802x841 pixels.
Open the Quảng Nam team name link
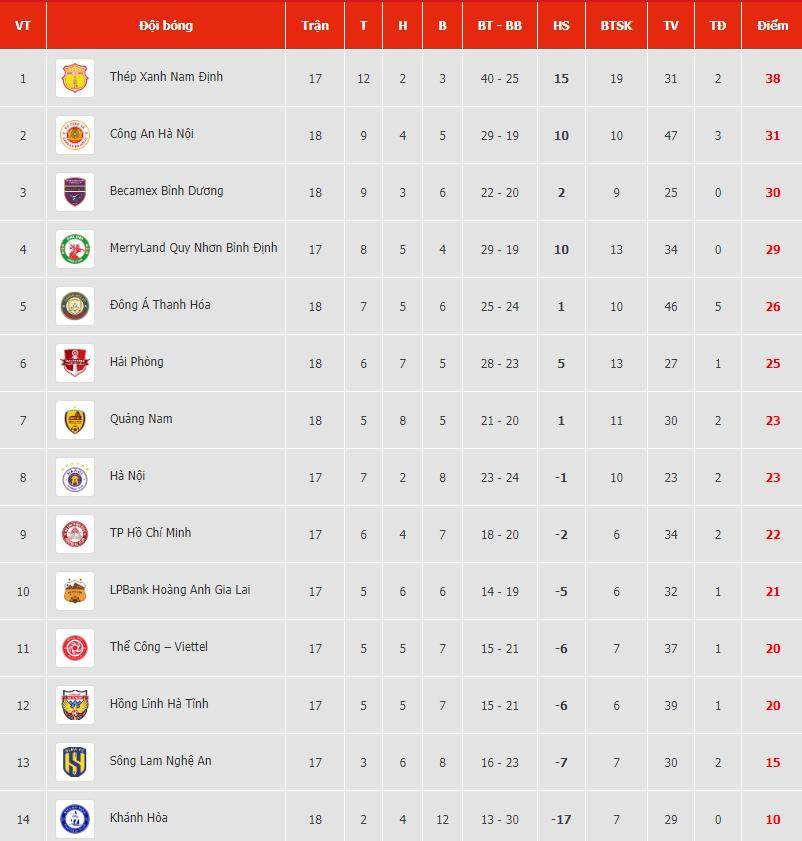coord(141,419)
